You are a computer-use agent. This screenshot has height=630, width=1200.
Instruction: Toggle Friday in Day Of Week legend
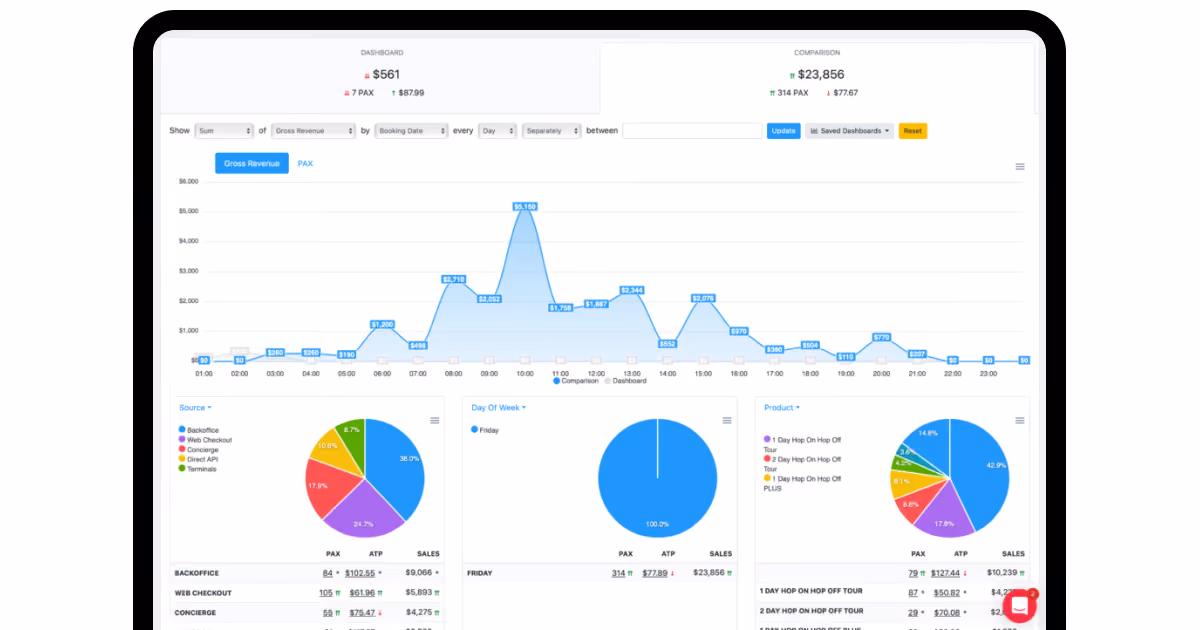click(485, 430)
